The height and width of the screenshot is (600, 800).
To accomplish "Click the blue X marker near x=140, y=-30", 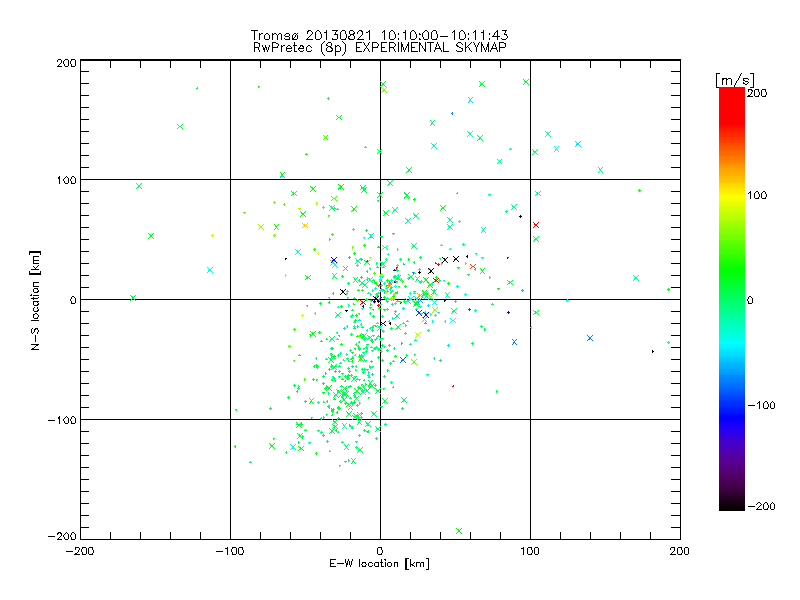I will [x=590, y=338].
